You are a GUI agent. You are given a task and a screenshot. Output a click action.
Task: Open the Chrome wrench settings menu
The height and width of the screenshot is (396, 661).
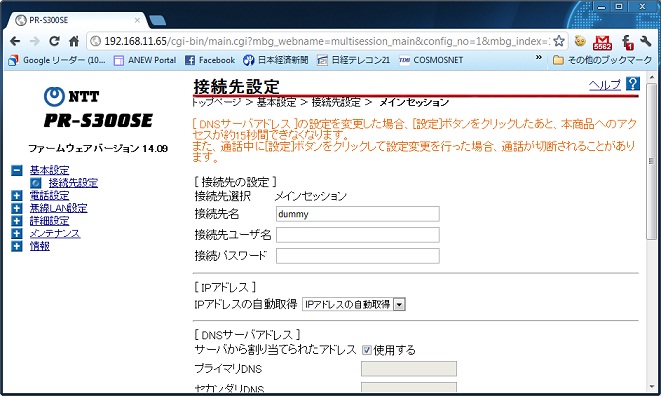(x=645, y=41)
